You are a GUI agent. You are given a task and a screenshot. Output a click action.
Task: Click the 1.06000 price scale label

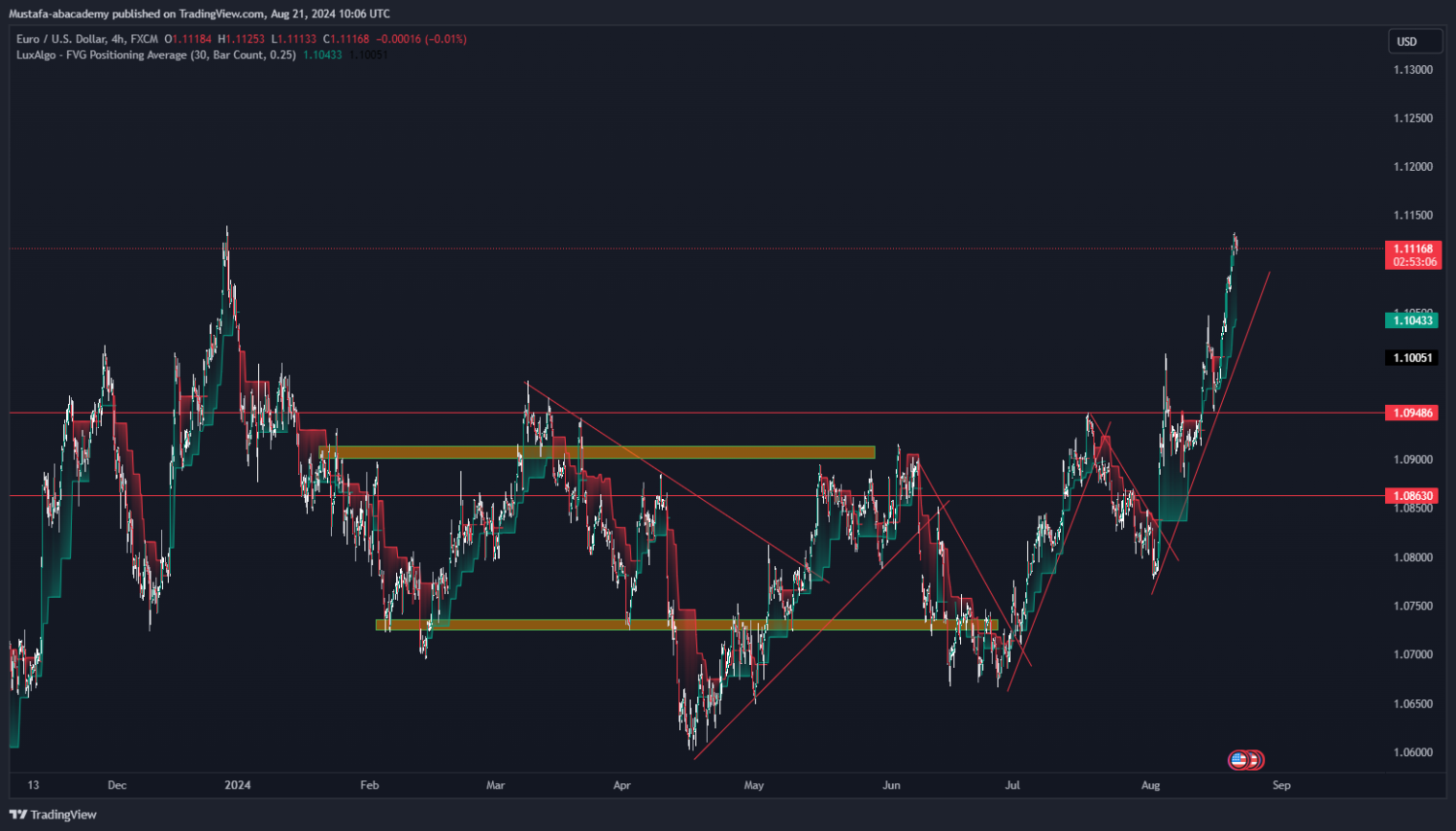click(1412, 752)
